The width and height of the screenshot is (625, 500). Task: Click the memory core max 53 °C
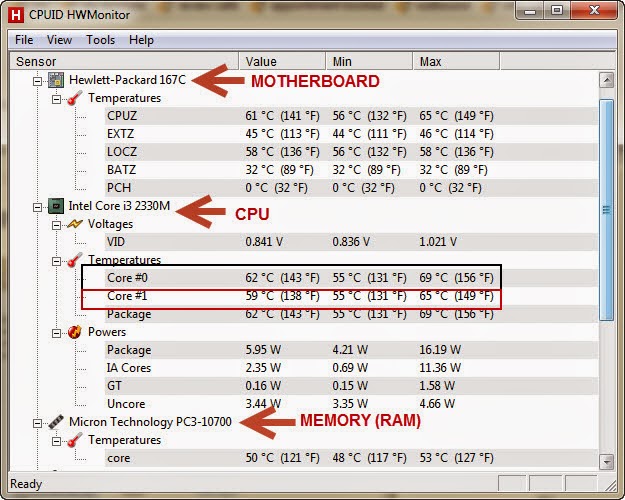(456, 458)
